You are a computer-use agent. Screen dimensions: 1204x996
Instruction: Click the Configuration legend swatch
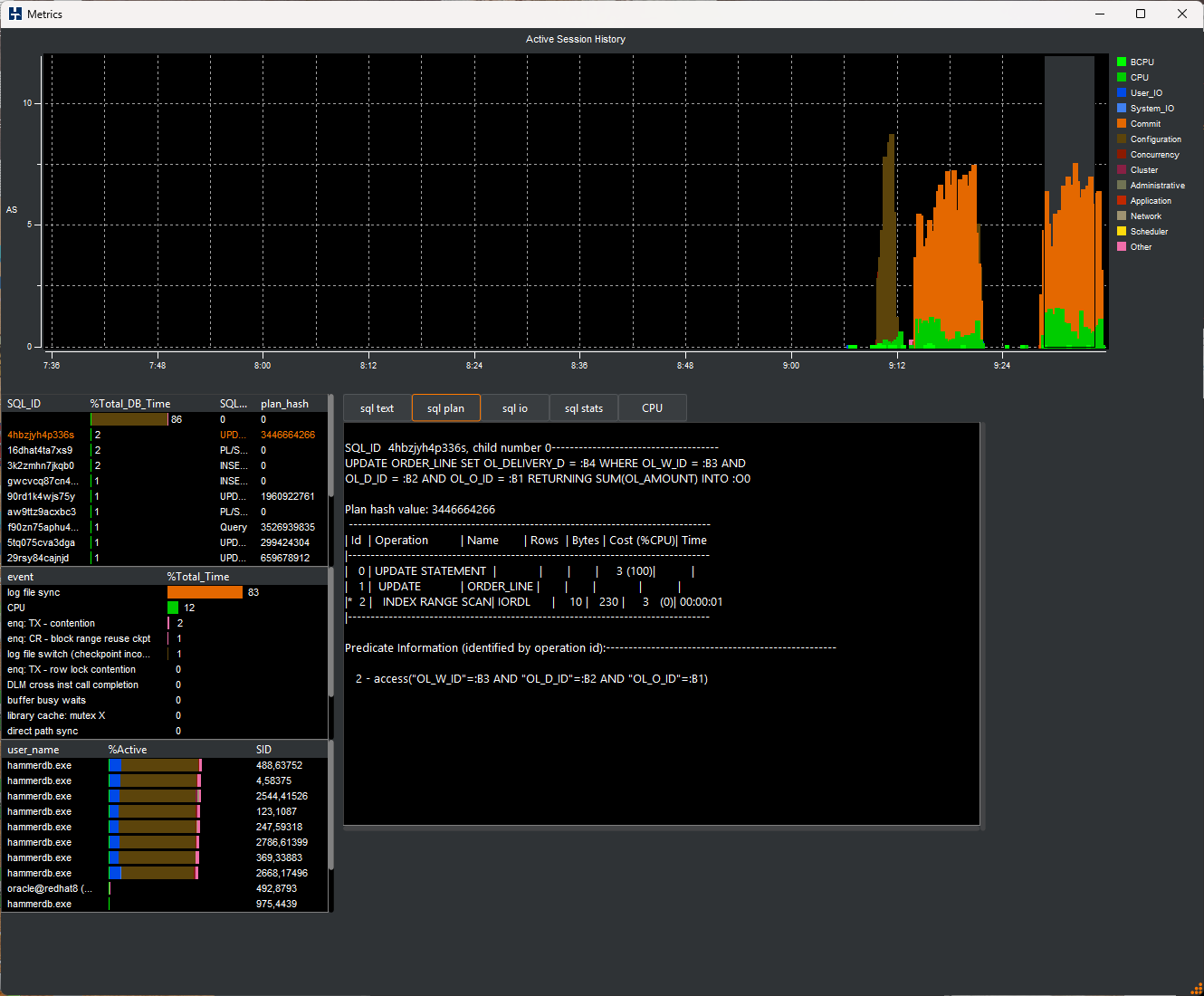(x=1122, y=139)
